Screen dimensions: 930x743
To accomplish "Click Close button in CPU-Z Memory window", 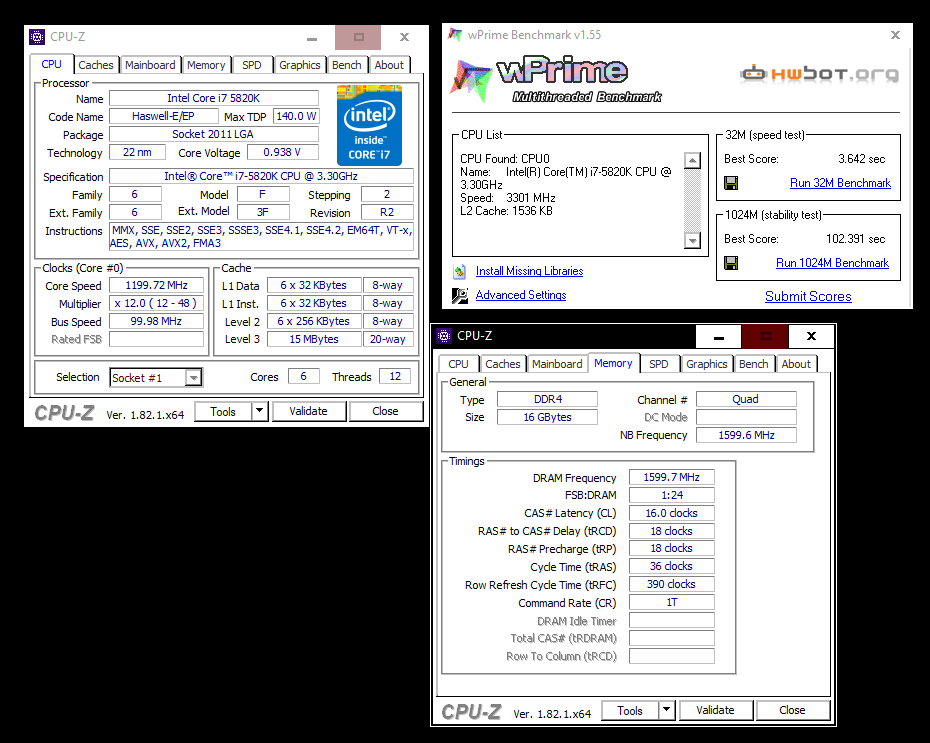I will coord(792,710).
